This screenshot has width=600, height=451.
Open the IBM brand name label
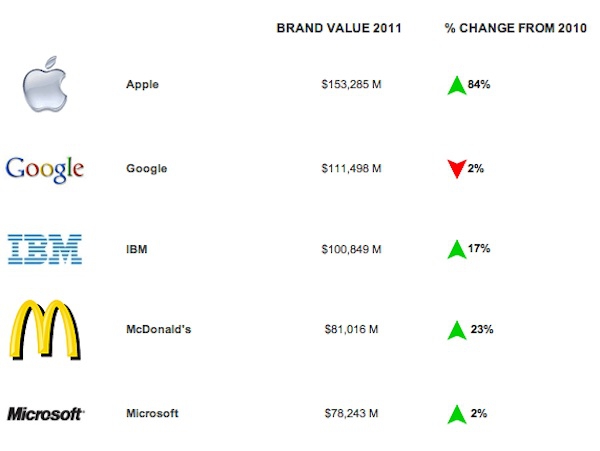click(x=137, y=249)
